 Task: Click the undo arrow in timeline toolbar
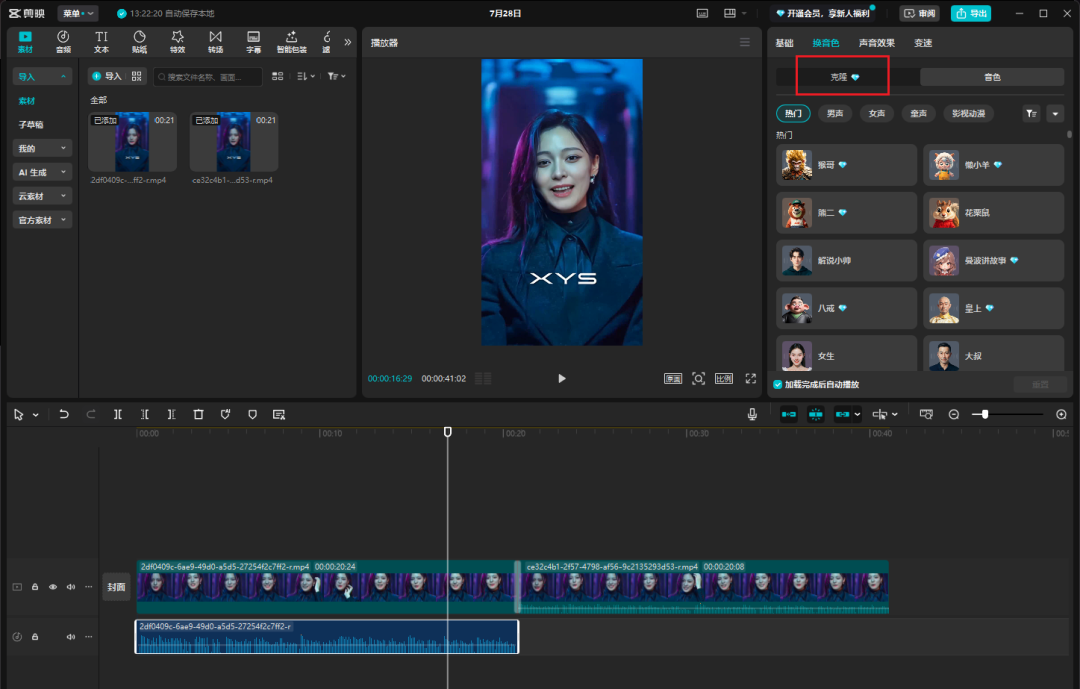(64, 414)
